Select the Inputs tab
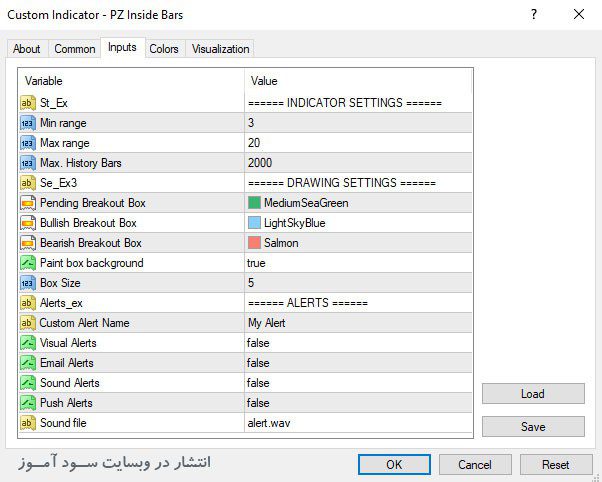The image size is (602, 482). (x=122, y=47)
